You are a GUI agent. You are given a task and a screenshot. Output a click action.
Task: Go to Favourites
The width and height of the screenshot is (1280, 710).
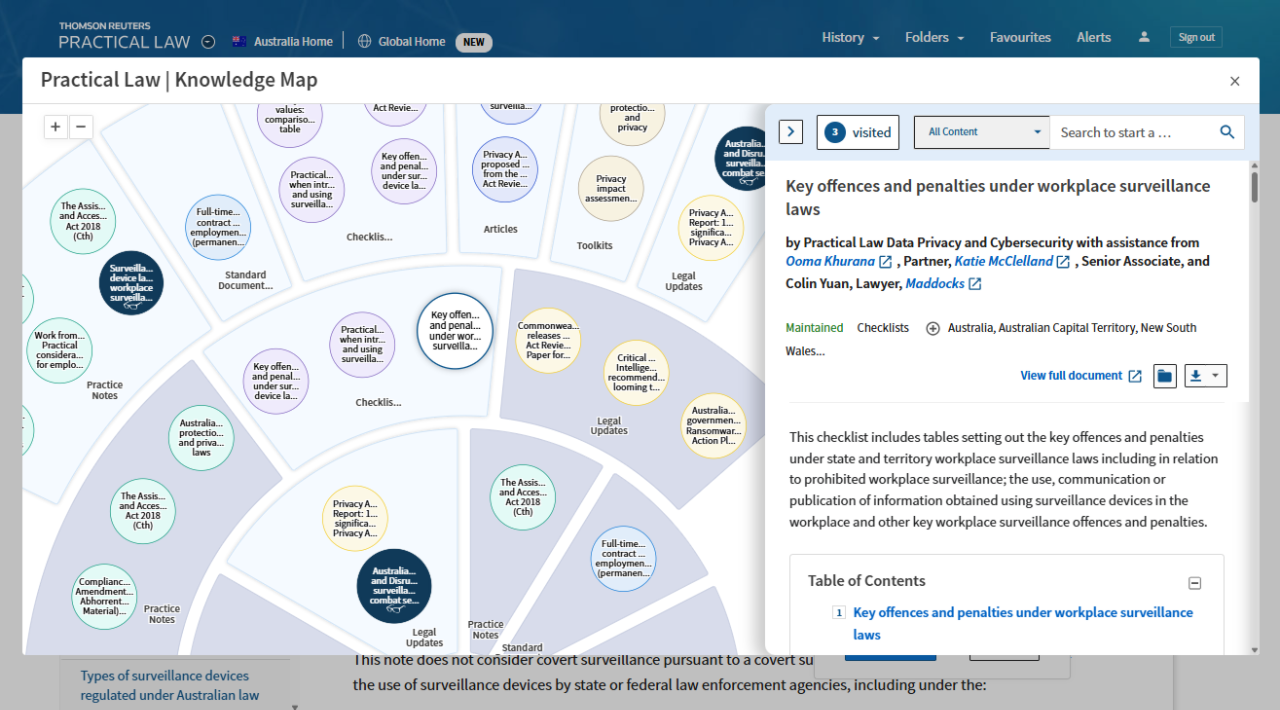pos(1020,37)
